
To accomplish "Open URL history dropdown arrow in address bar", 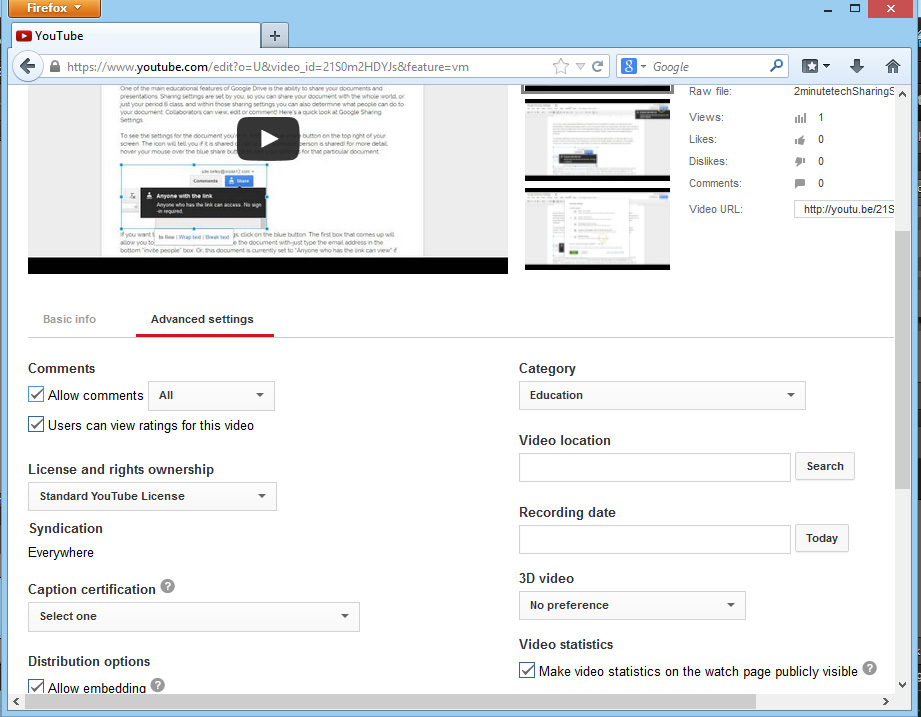I will (x=580, y=66).
